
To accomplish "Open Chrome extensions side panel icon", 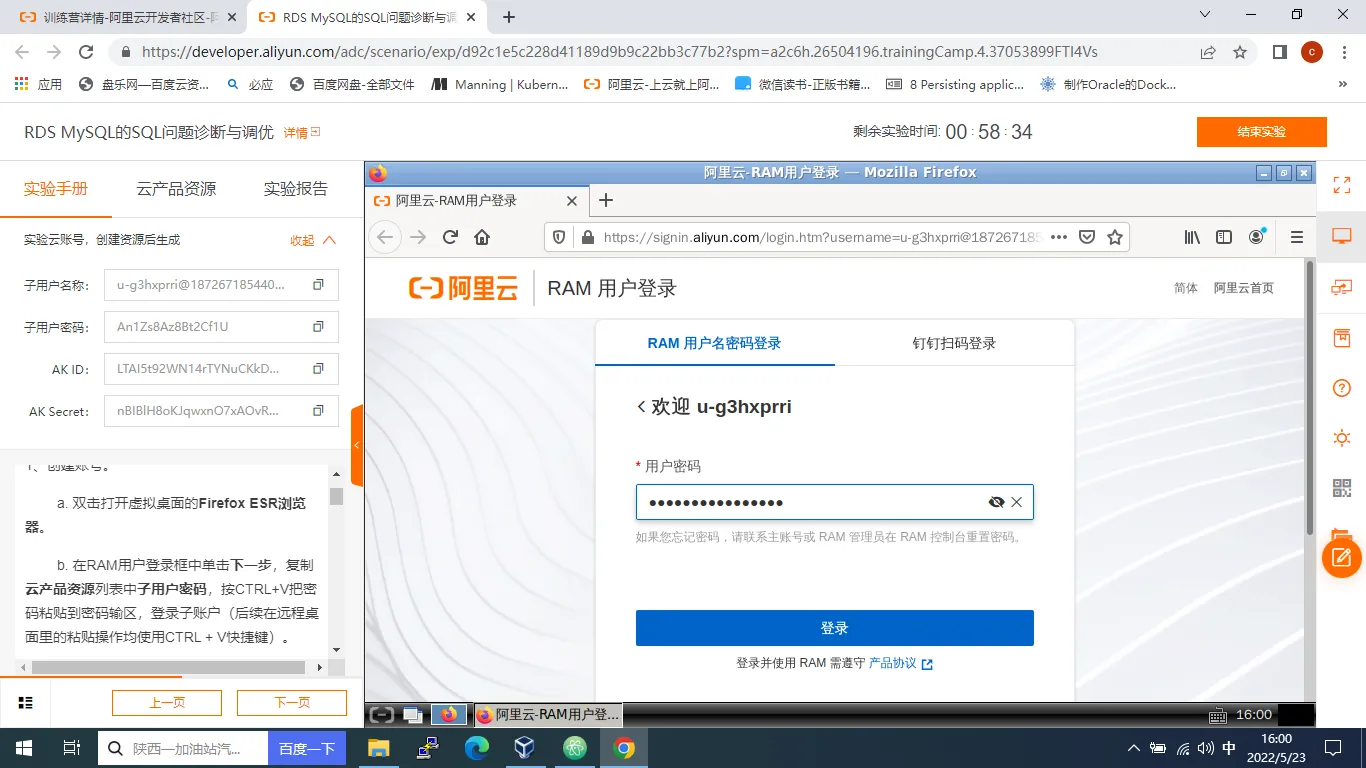I will tap(1279, 52).
